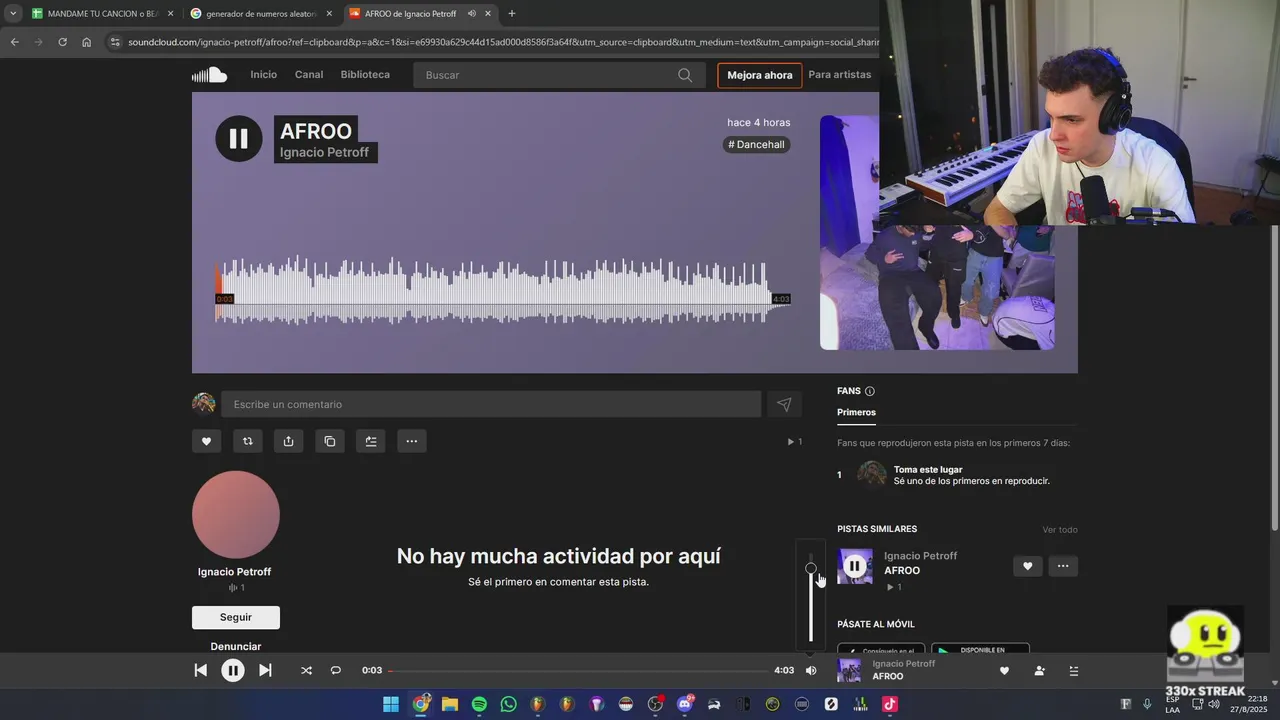Click the browser address bar URL

click(503, 42)
